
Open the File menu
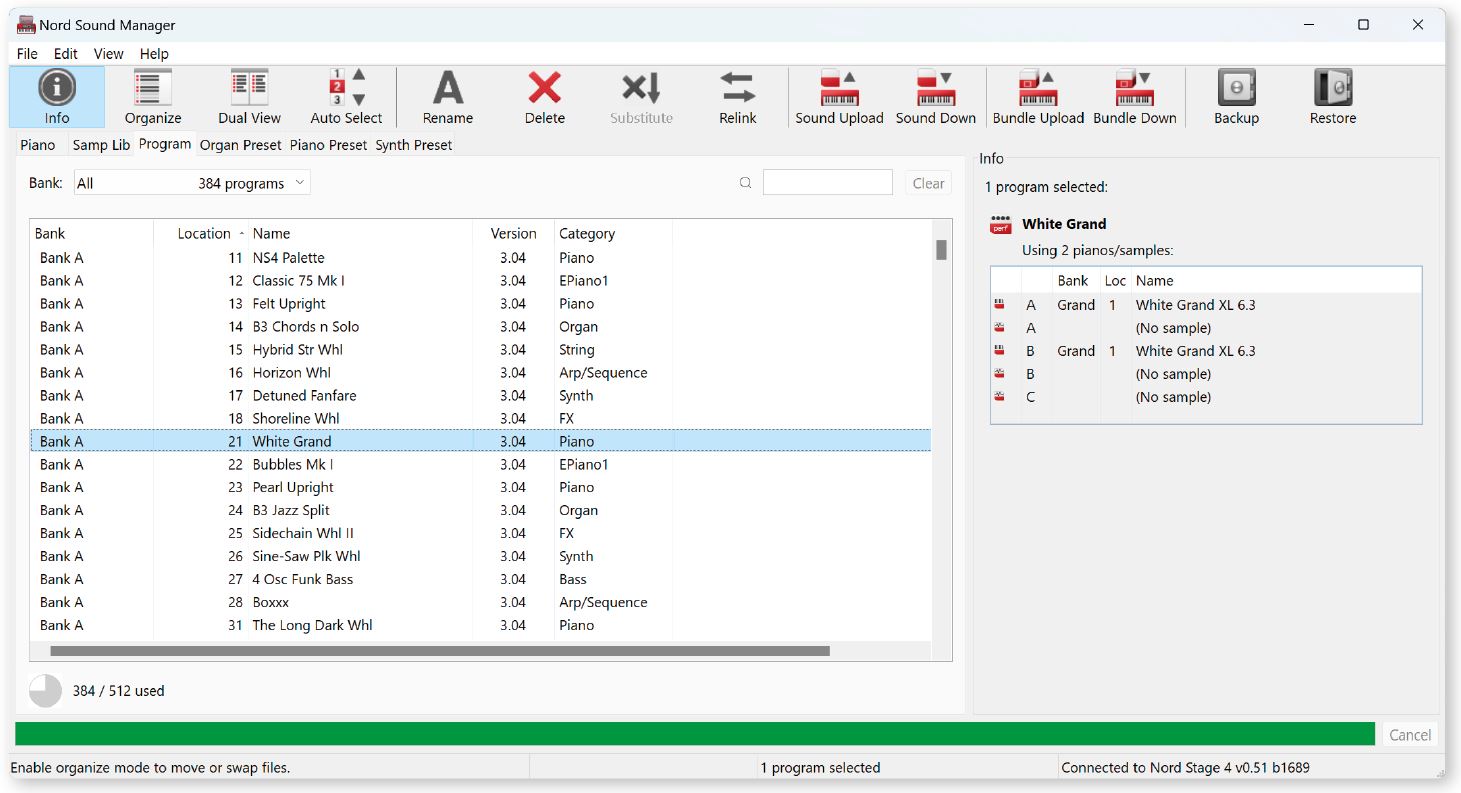pos(27,54)
